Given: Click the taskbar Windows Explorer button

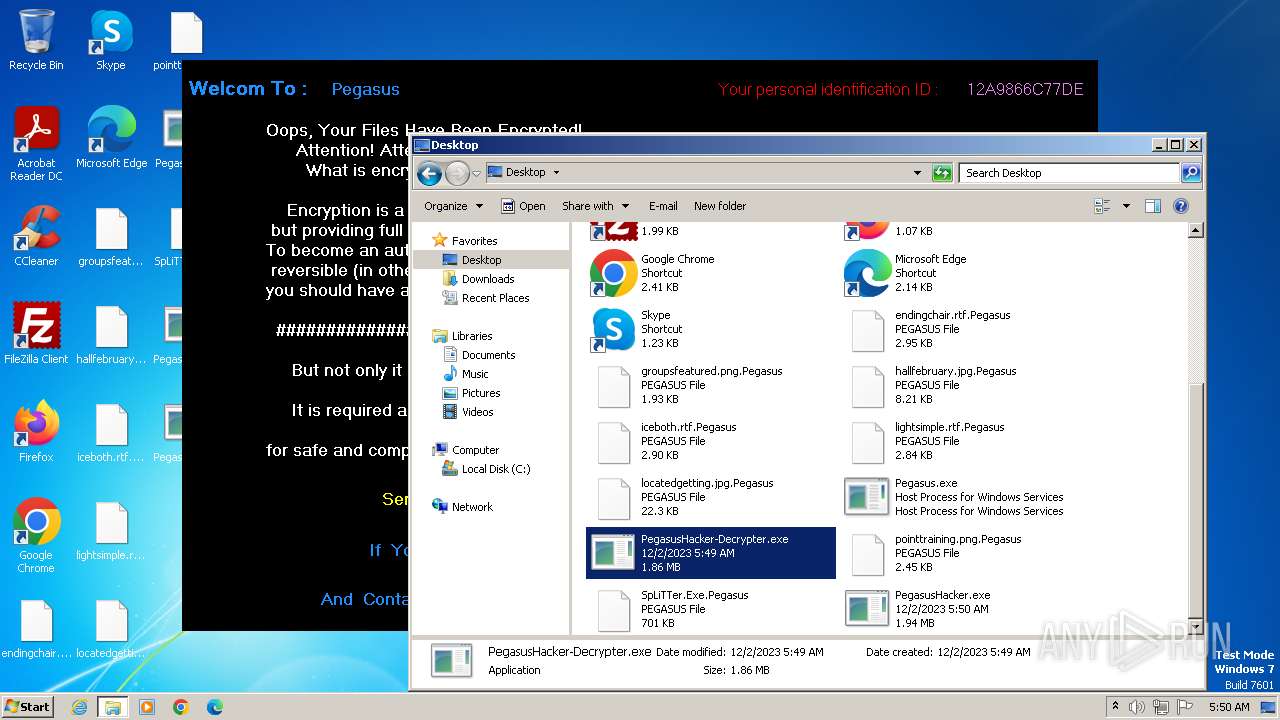Looking at the screenshot, I should [112, 707].
